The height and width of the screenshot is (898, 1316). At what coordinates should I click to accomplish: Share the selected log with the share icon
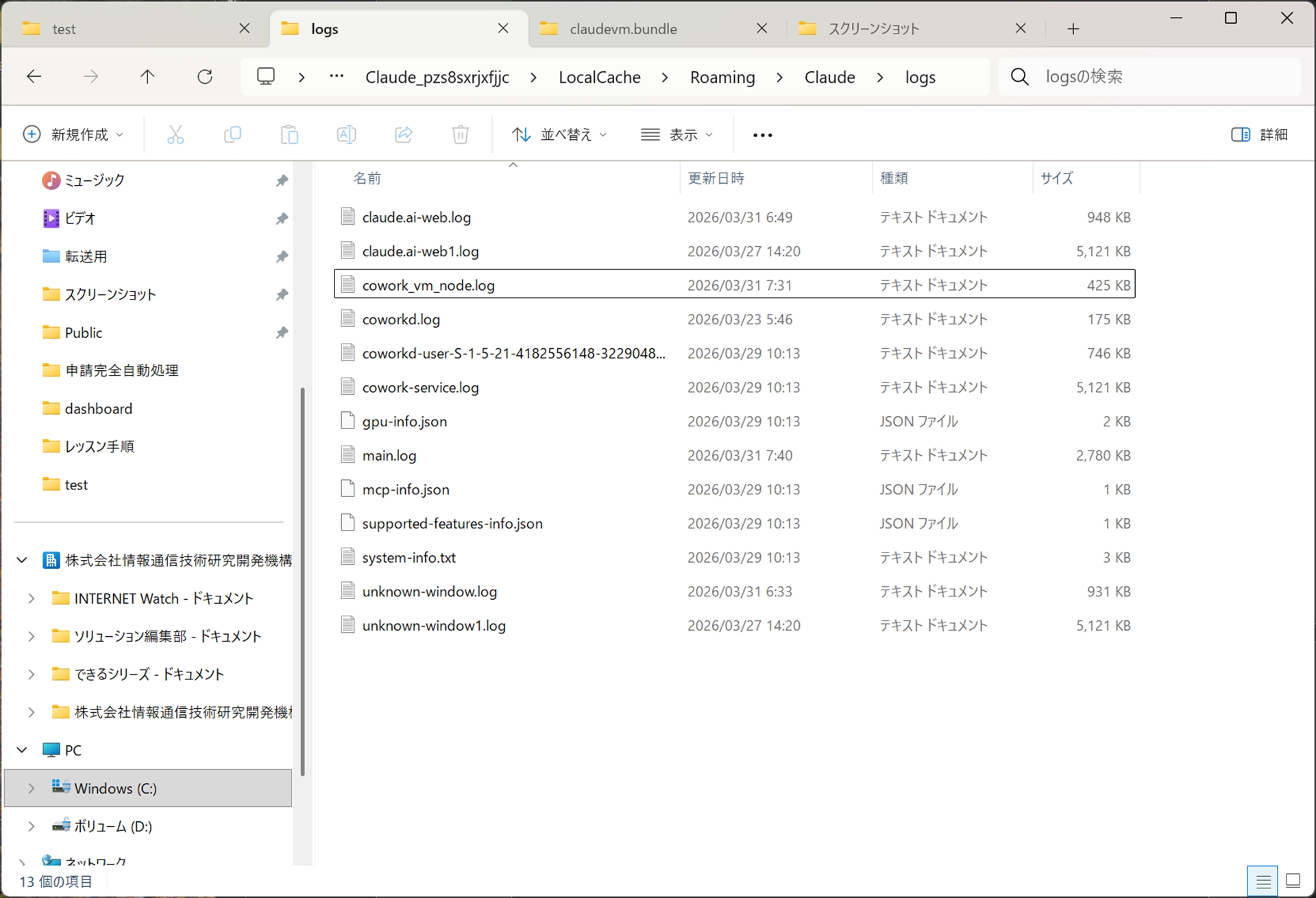[404, 134]
